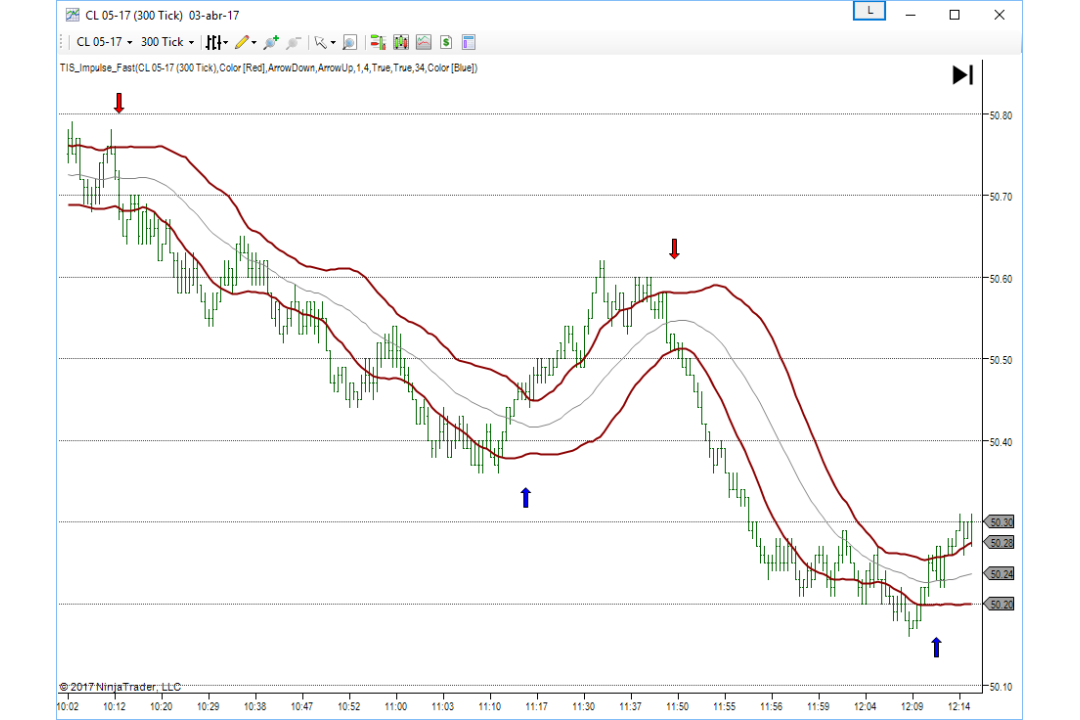Screen dimensions: 1080x720
Task: Open the CL 05-17 instrument dropdown
Action: 104,42
